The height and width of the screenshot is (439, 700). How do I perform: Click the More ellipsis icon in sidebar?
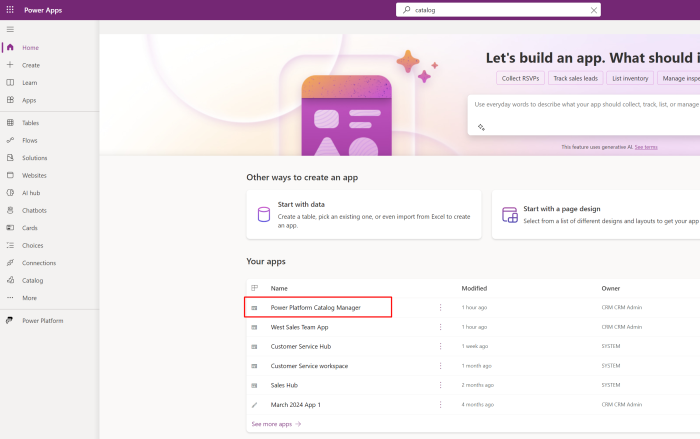10,297
